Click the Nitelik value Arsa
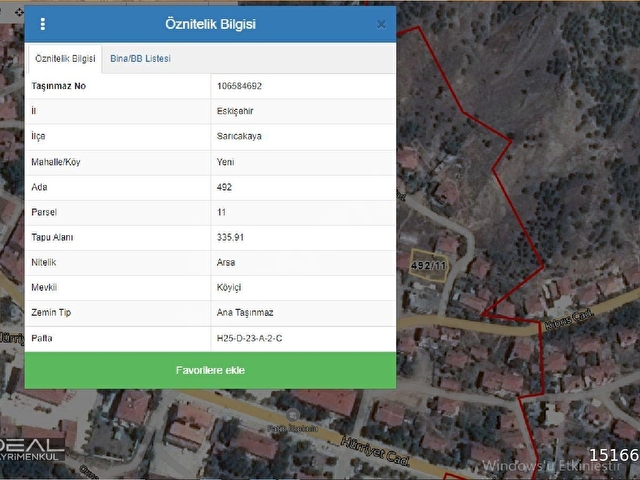 pos(226,262)
